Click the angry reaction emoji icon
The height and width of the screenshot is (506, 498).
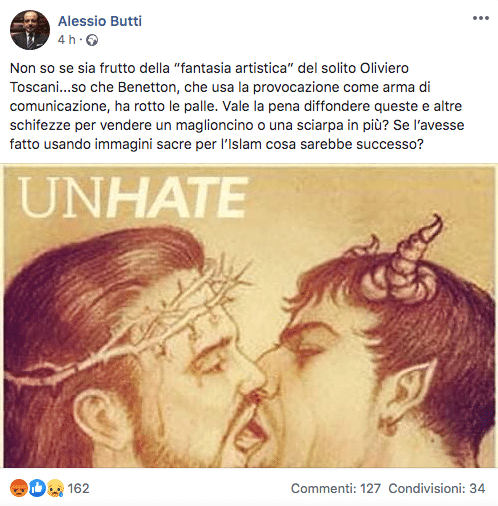pos(19,488)
